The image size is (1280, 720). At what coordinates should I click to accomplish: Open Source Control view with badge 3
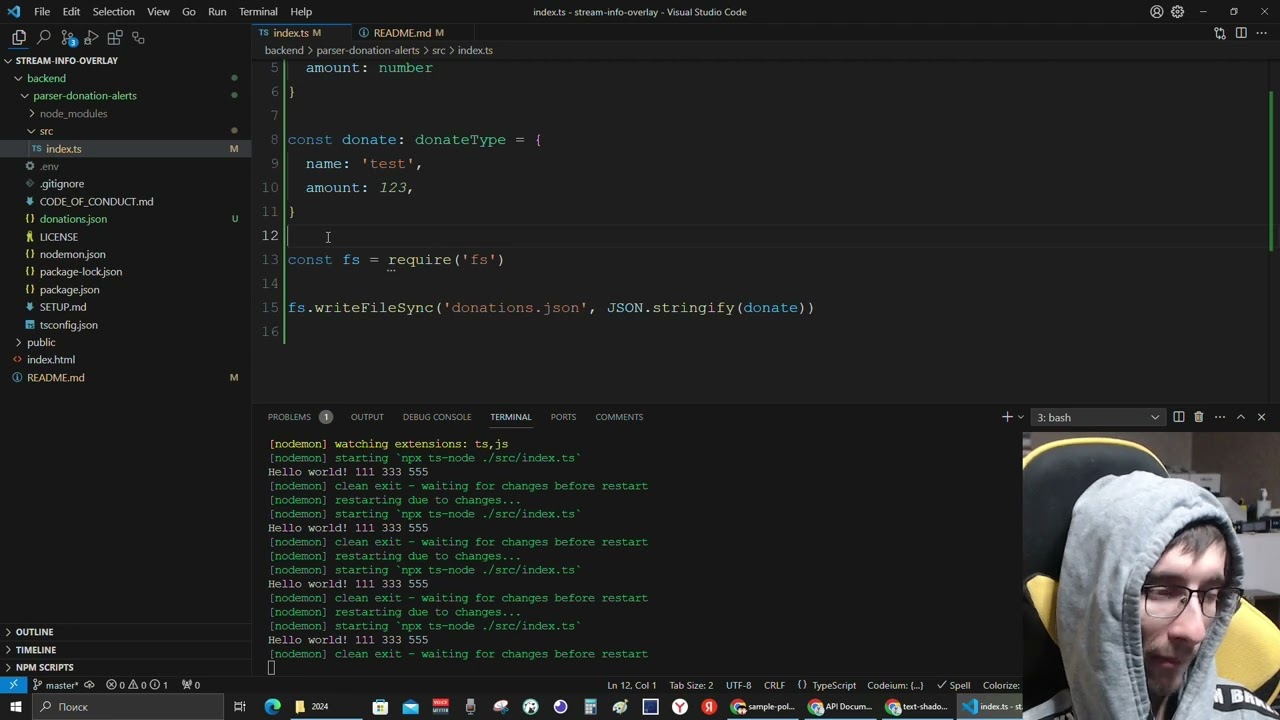[68, 37]
